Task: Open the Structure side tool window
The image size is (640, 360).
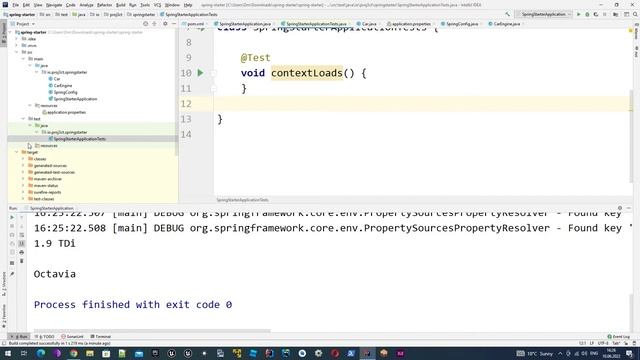Action: tap(4, 284)
